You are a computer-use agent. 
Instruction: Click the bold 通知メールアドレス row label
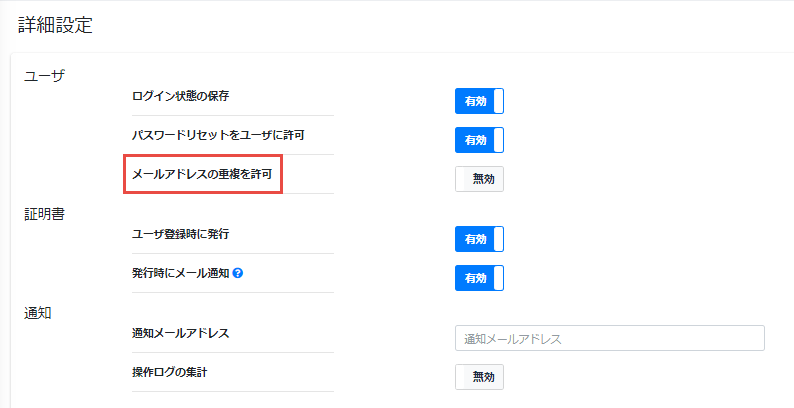click(x=180, y=332)
